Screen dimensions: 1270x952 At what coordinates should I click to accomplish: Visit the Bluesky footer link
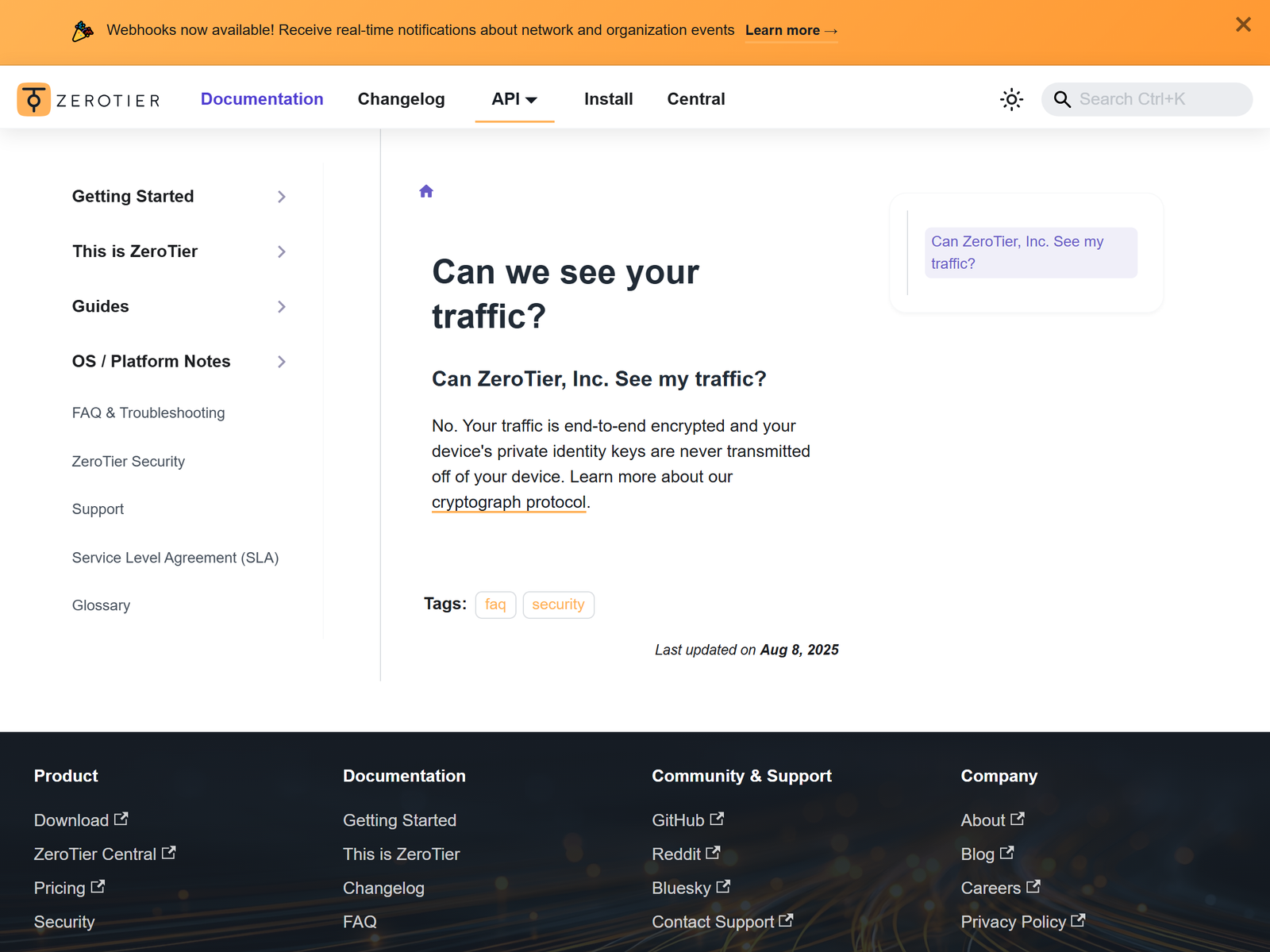pos(682,889)
